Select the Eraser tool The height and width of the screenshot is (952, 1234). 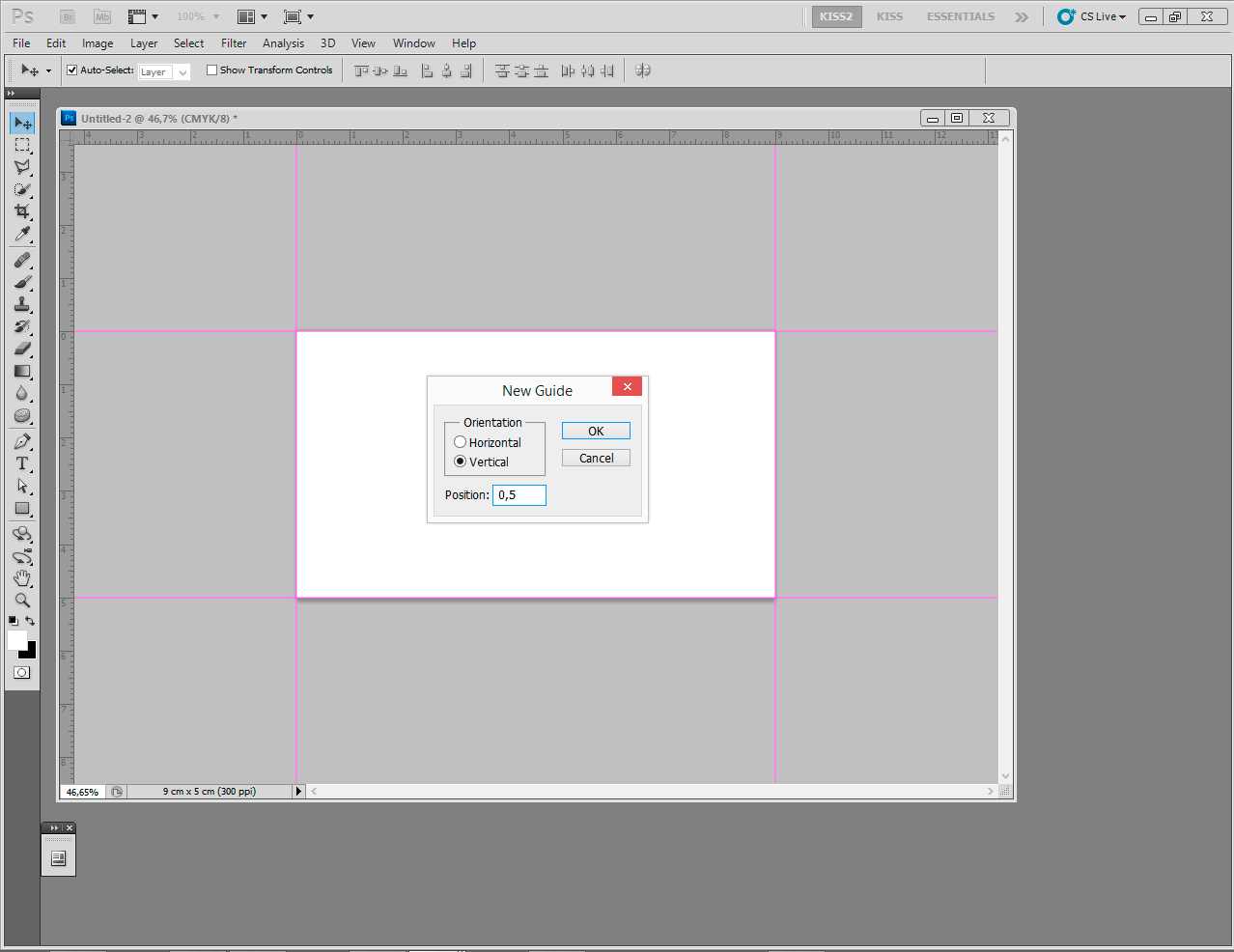coord(22,349)
